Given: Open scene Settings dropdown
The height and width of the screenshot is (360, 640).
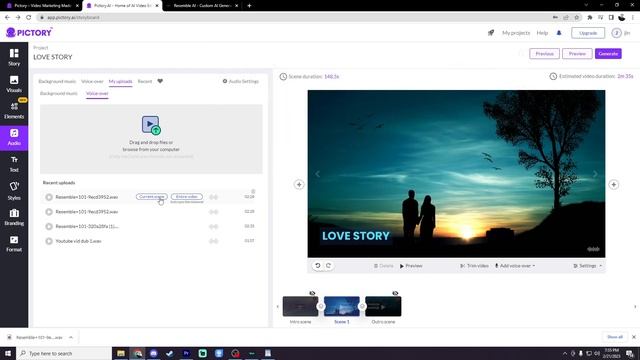Looking at the screenshot, I should [x=587, y=266].
